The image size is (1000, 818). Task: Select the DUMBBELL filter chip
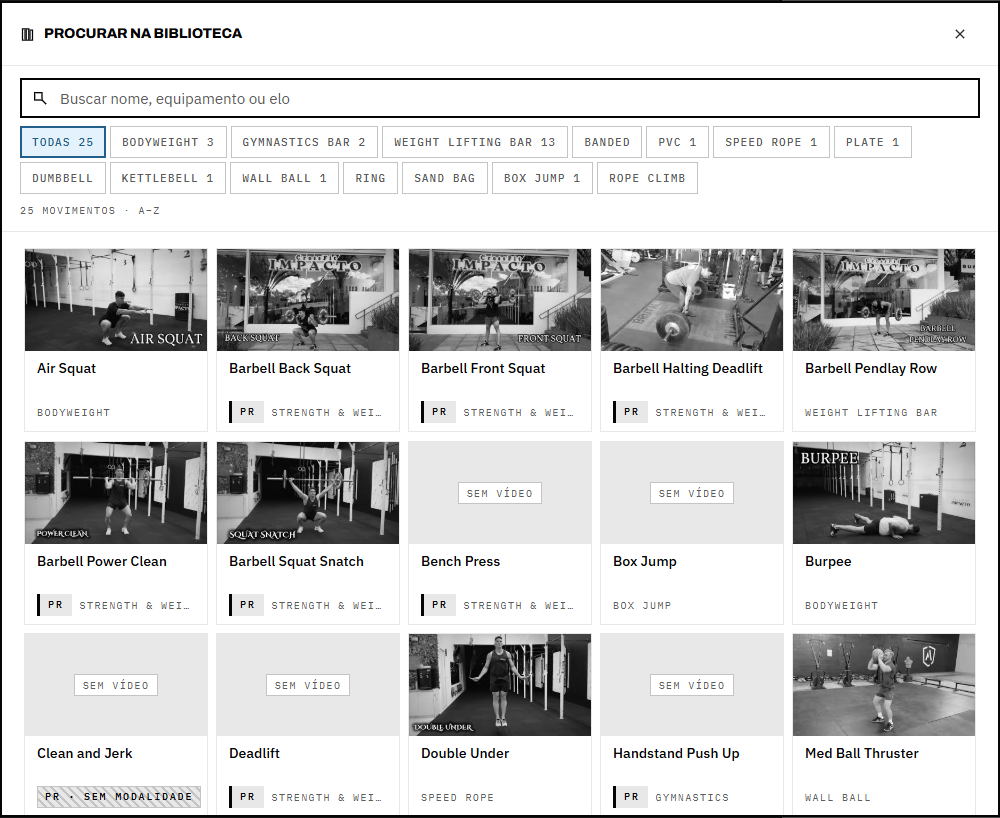(62, 178)
